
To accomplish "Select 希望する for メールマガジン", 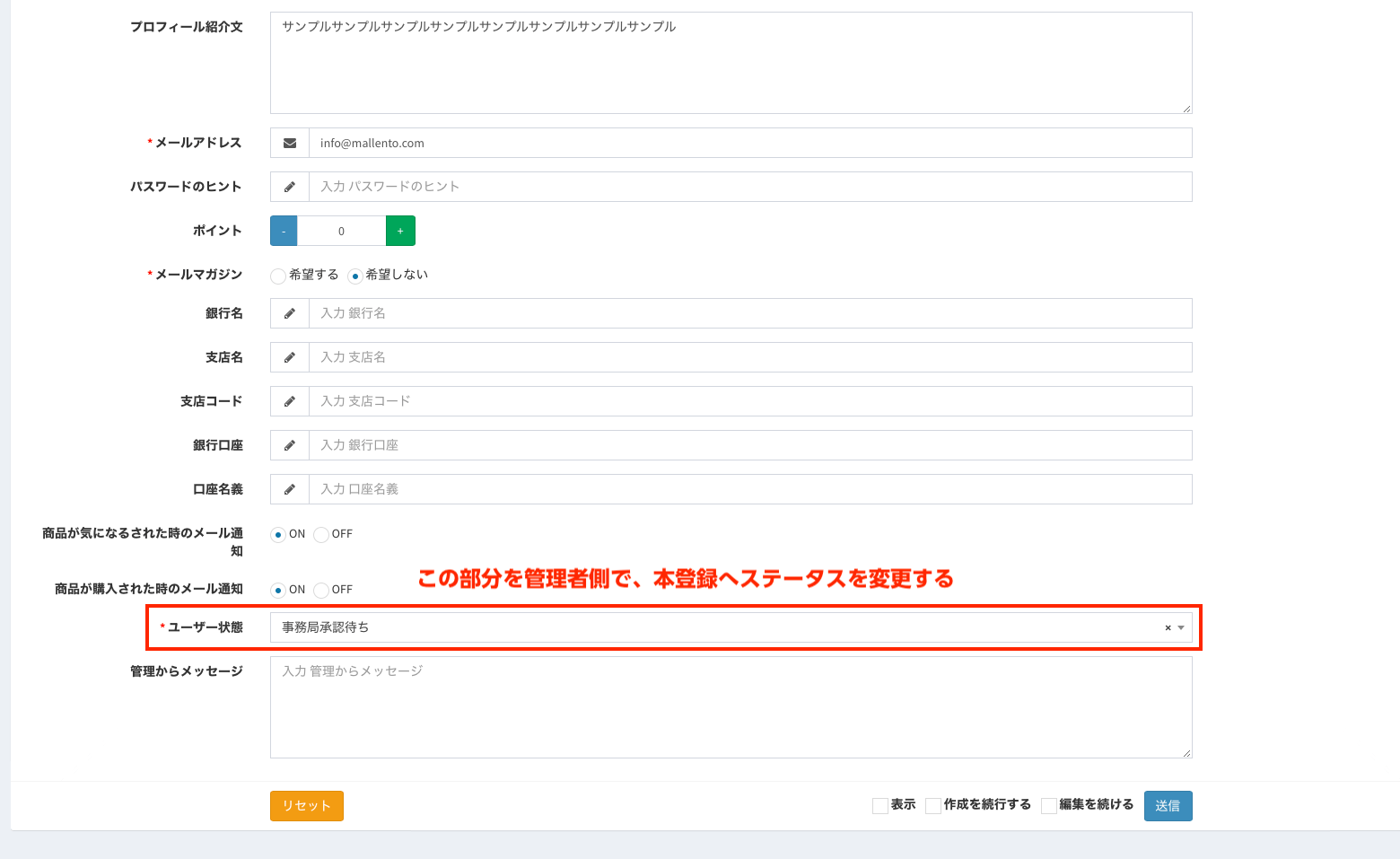I will pos(278,276).
